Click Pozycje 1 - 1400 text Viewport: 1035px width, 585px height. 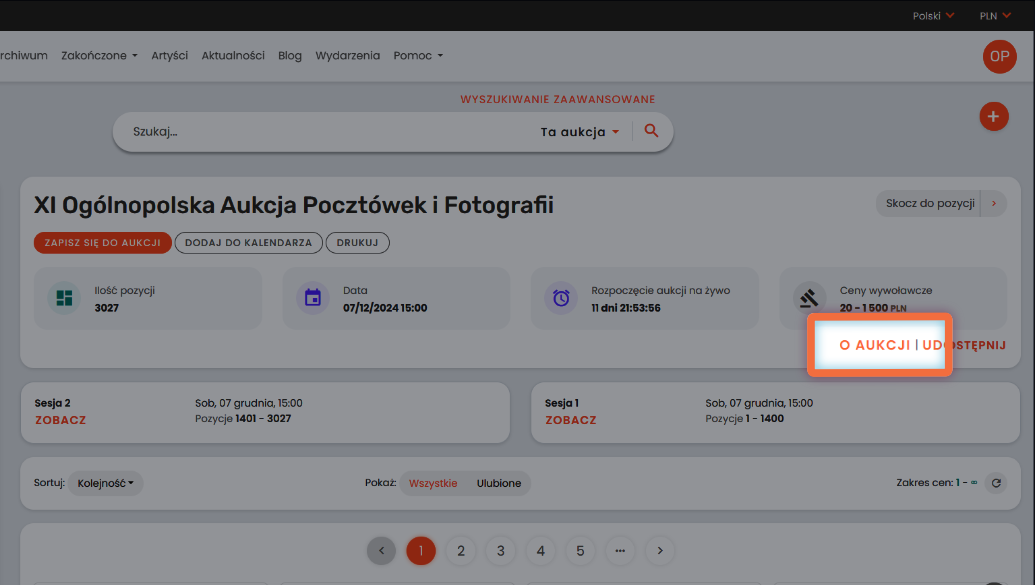745,419
